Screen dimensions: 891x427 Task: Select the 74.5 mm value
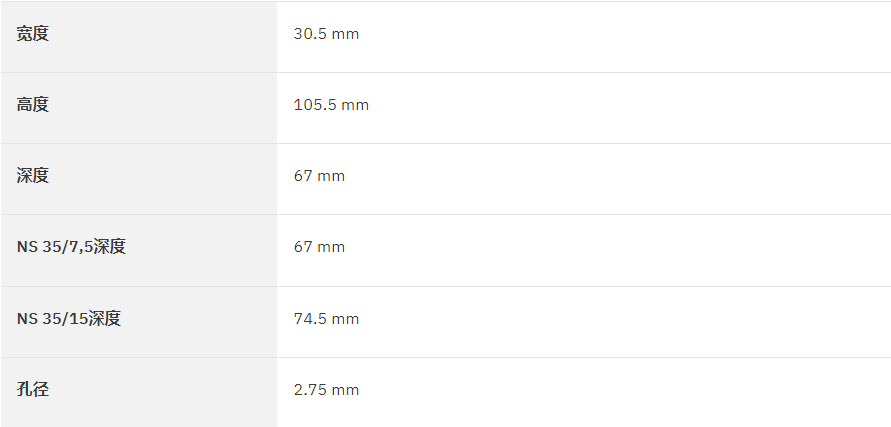(326, 318)
